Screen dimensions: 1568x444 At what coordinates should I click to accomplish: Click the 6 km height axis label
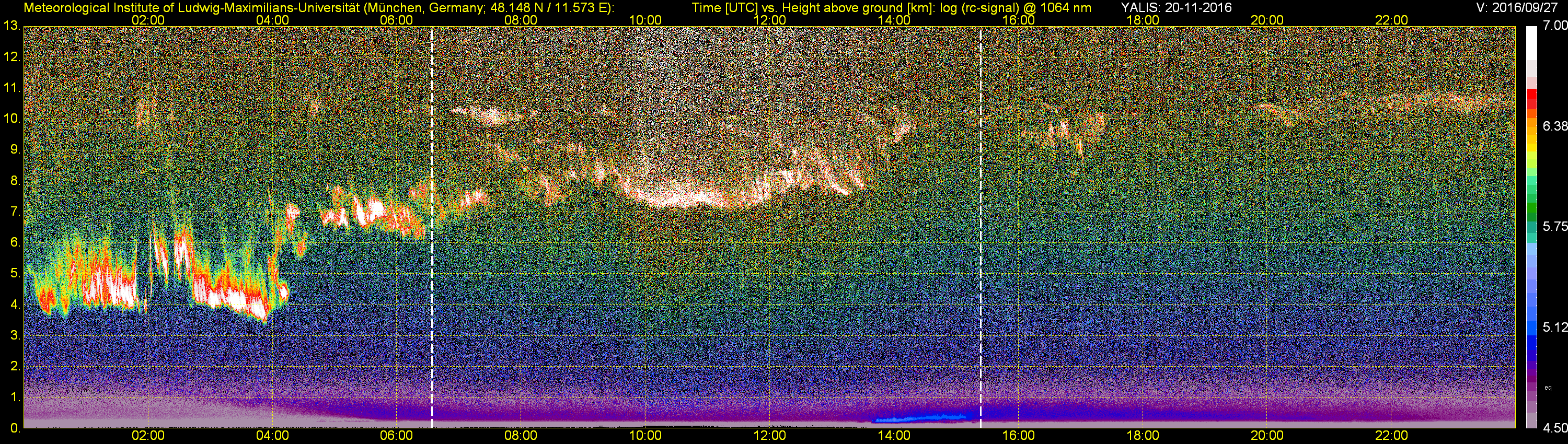coord(15,243)
